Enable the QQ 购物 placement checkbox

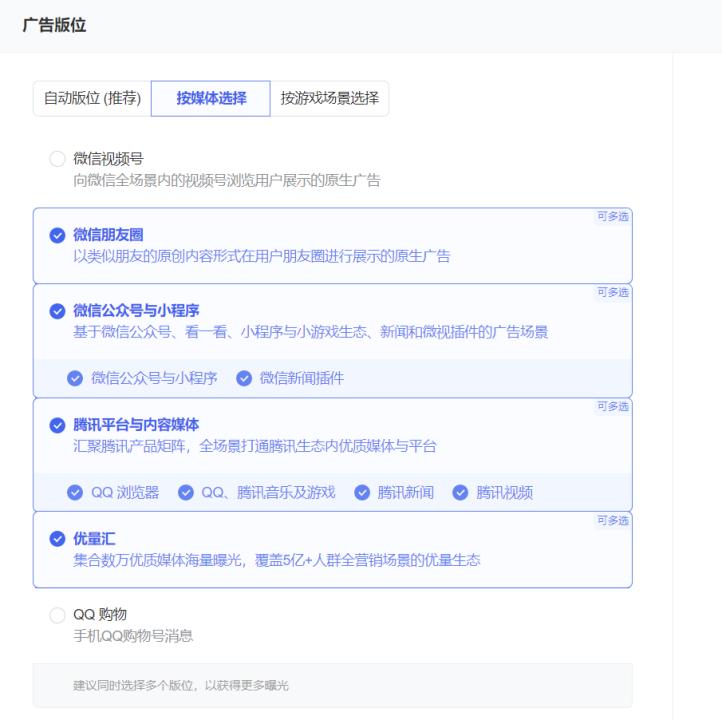click(57, 615)
